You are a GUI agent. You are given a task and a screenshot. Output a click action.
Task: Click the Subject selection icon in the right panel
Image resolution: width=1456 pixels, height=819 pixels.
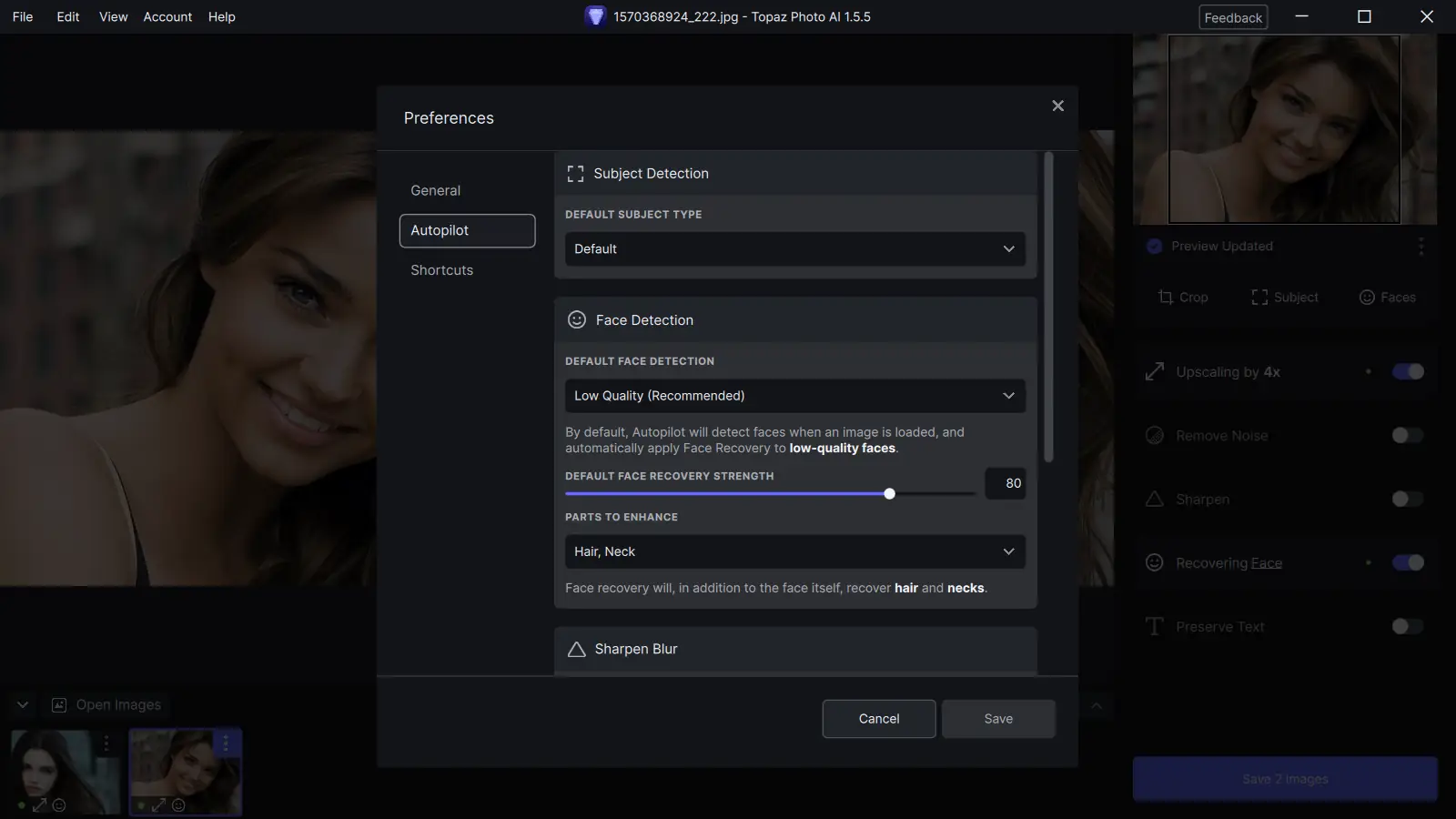click(1259, 298)
